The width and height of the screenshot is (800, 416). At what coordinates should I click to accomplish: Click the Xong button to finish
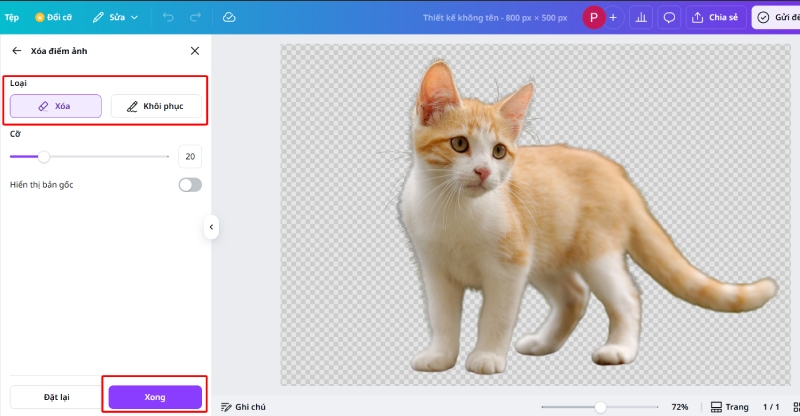coord(155,397)
